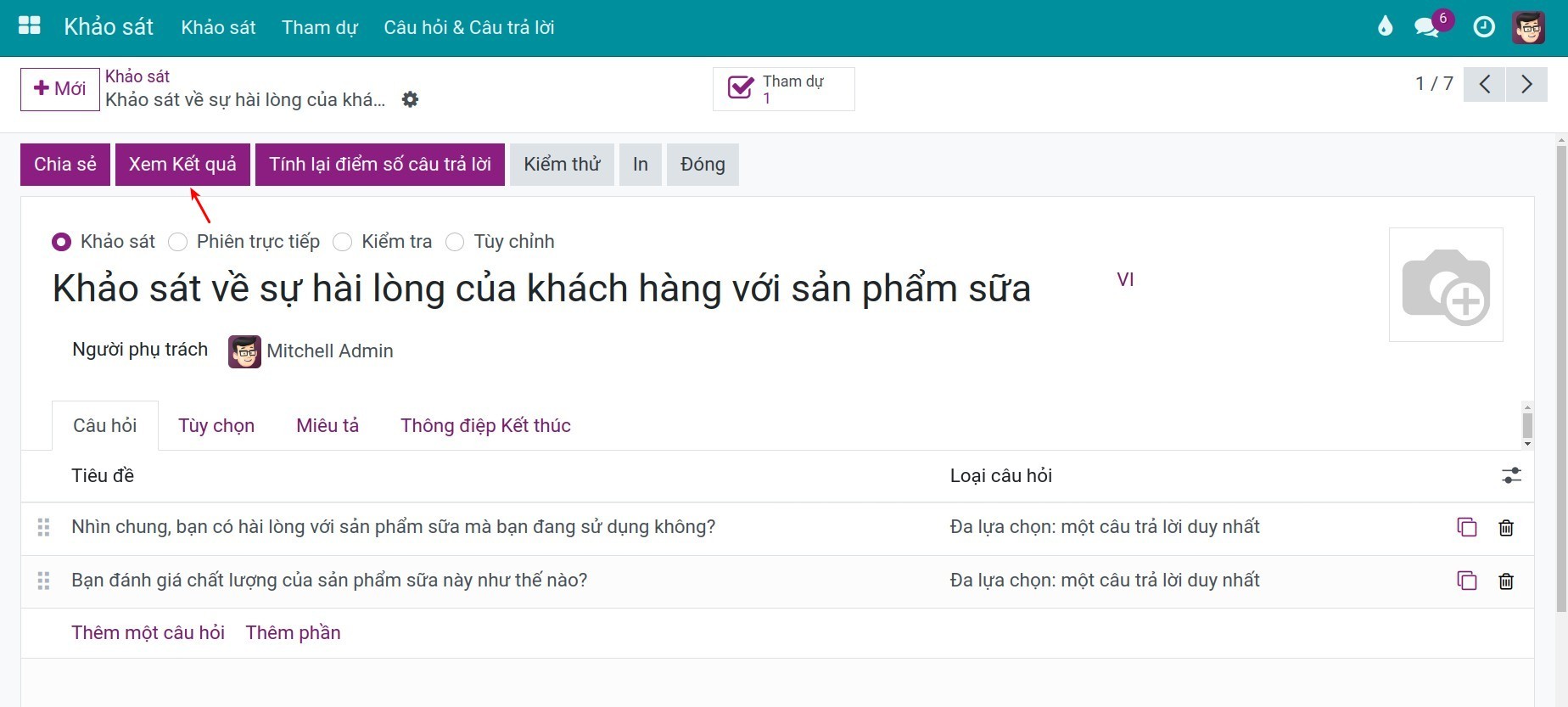Switch to the Miêu tả tab

tap(328, 425)
